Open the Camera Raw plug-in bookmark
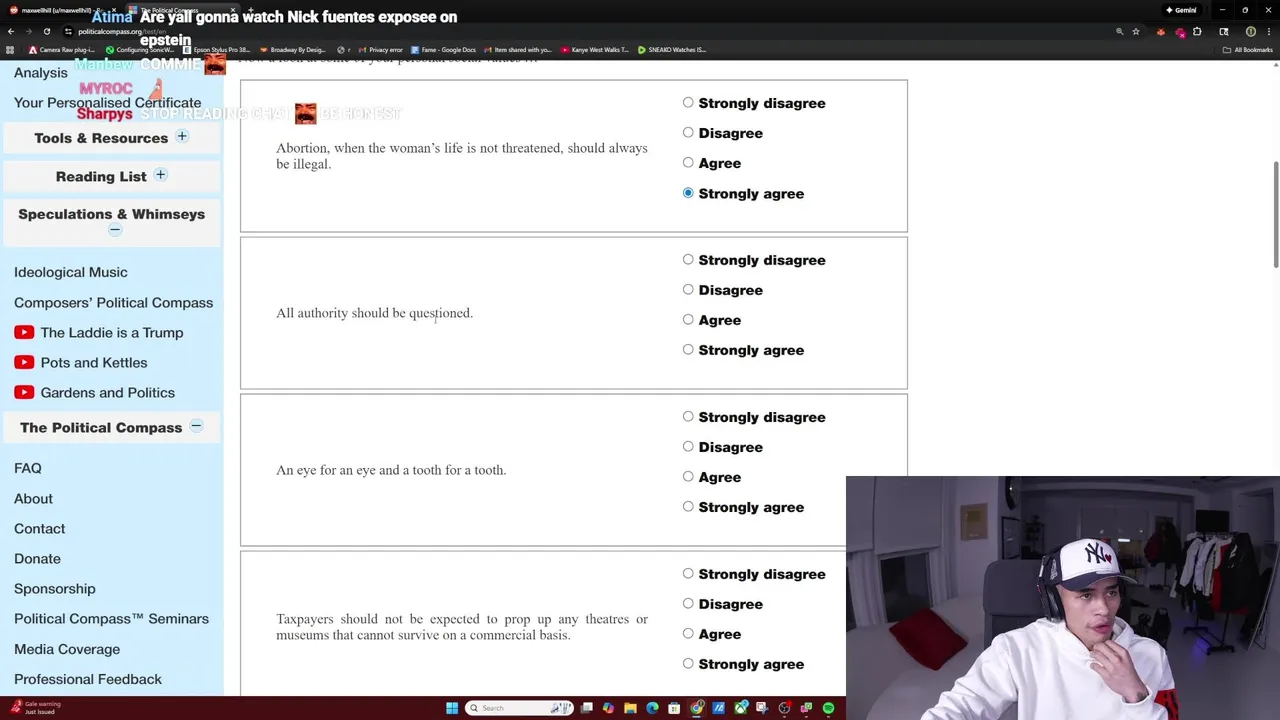Image resolution: width=1280 pixels, height=720 pixels. (62, 49)
